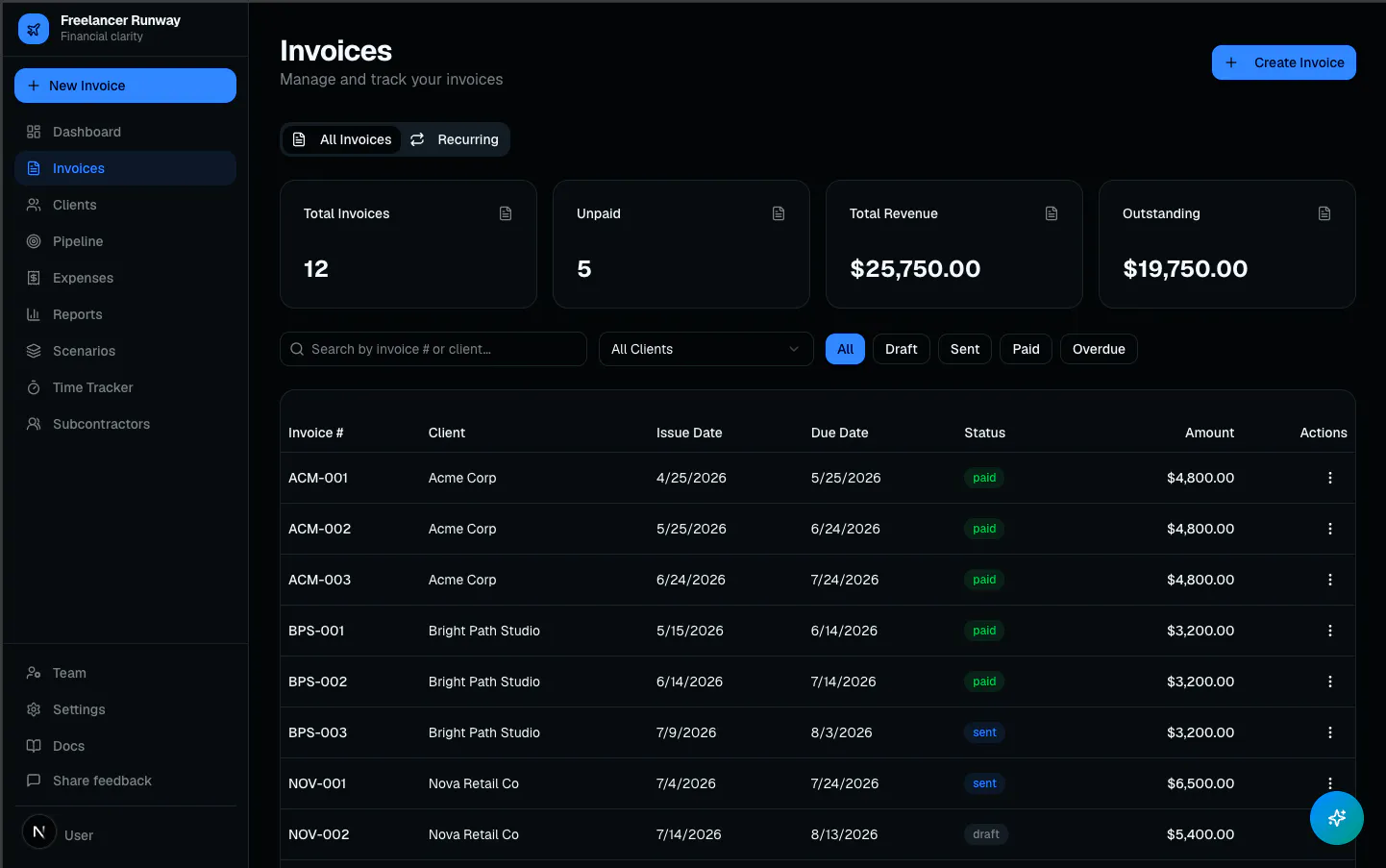Screen dimensions: 1386x868
Task: Switch to the Recurring tab
Action: click(455, 139)
